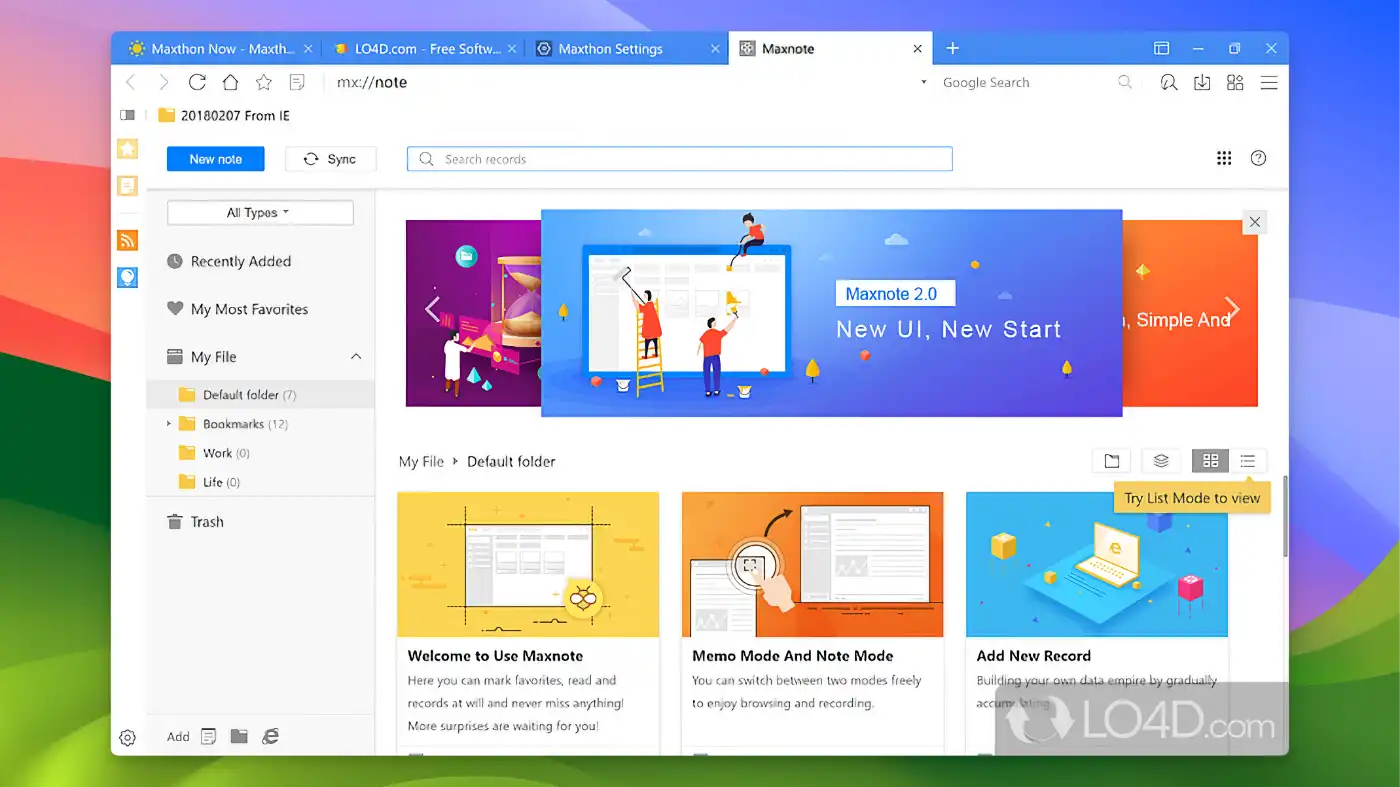Open the Help question mark icon

[x=1258, y=158]
